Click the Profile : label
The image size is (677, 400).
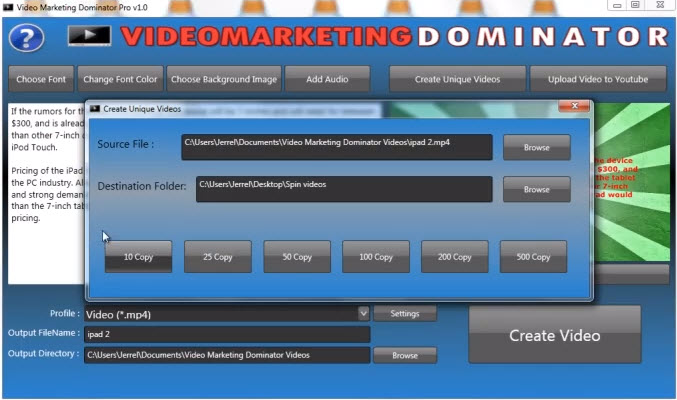(x=65, y=313)
